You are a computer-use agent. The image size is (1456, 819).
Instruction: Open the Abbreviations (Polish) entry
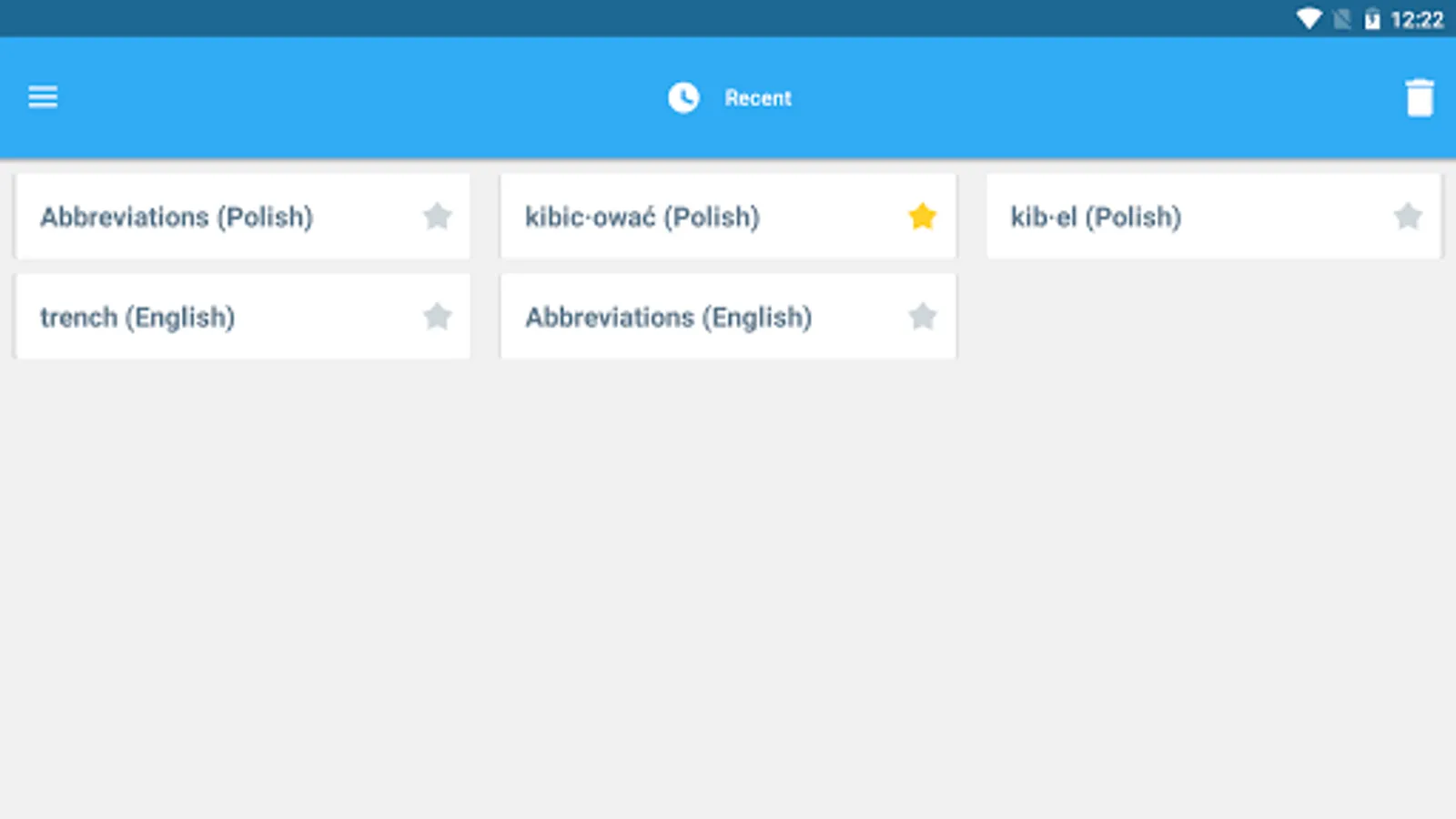point(177,217)
